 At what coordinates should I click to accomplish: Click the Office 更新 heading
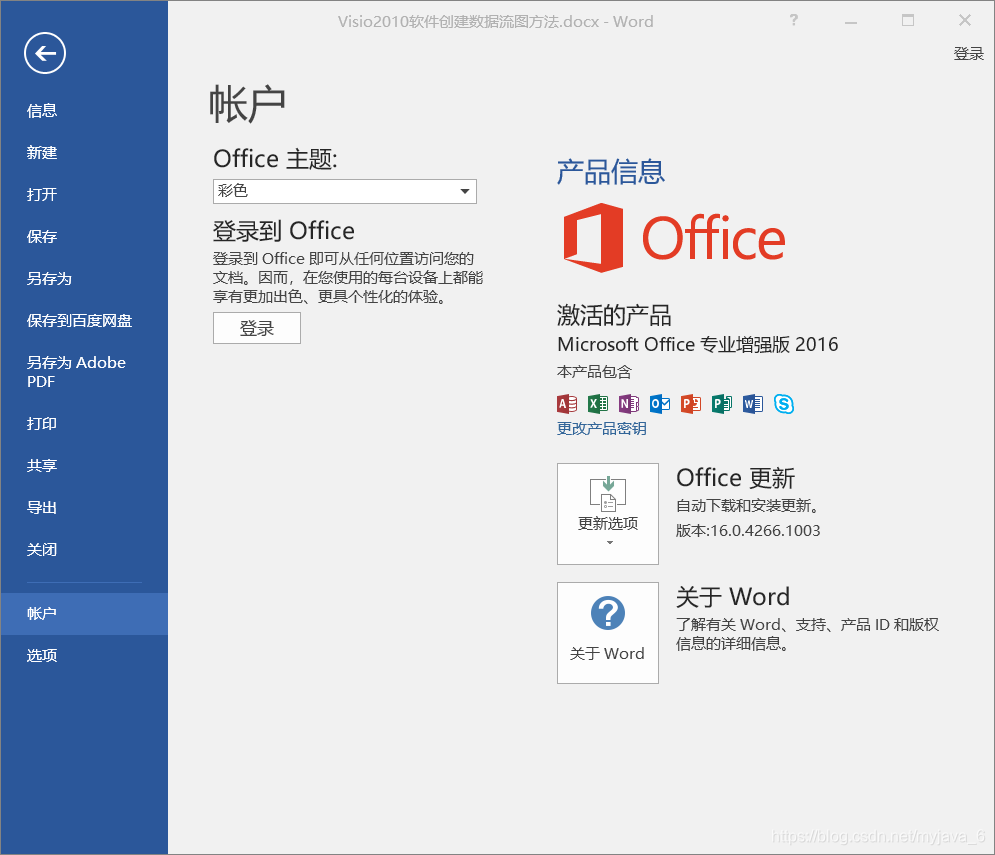[x=735, y=478]
